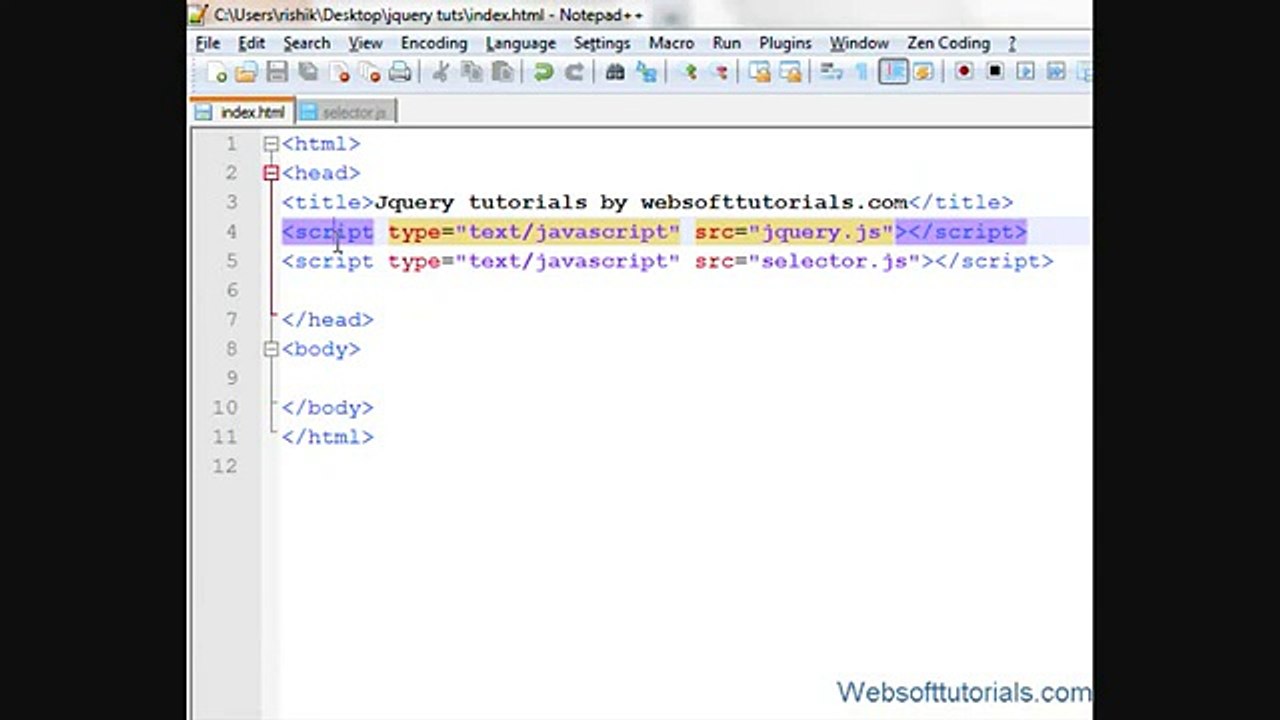This screenshot has height=720, width=1280.
Task: Toggle Show All Characters pilcrow icon
Action: click(x=861, y=72)
